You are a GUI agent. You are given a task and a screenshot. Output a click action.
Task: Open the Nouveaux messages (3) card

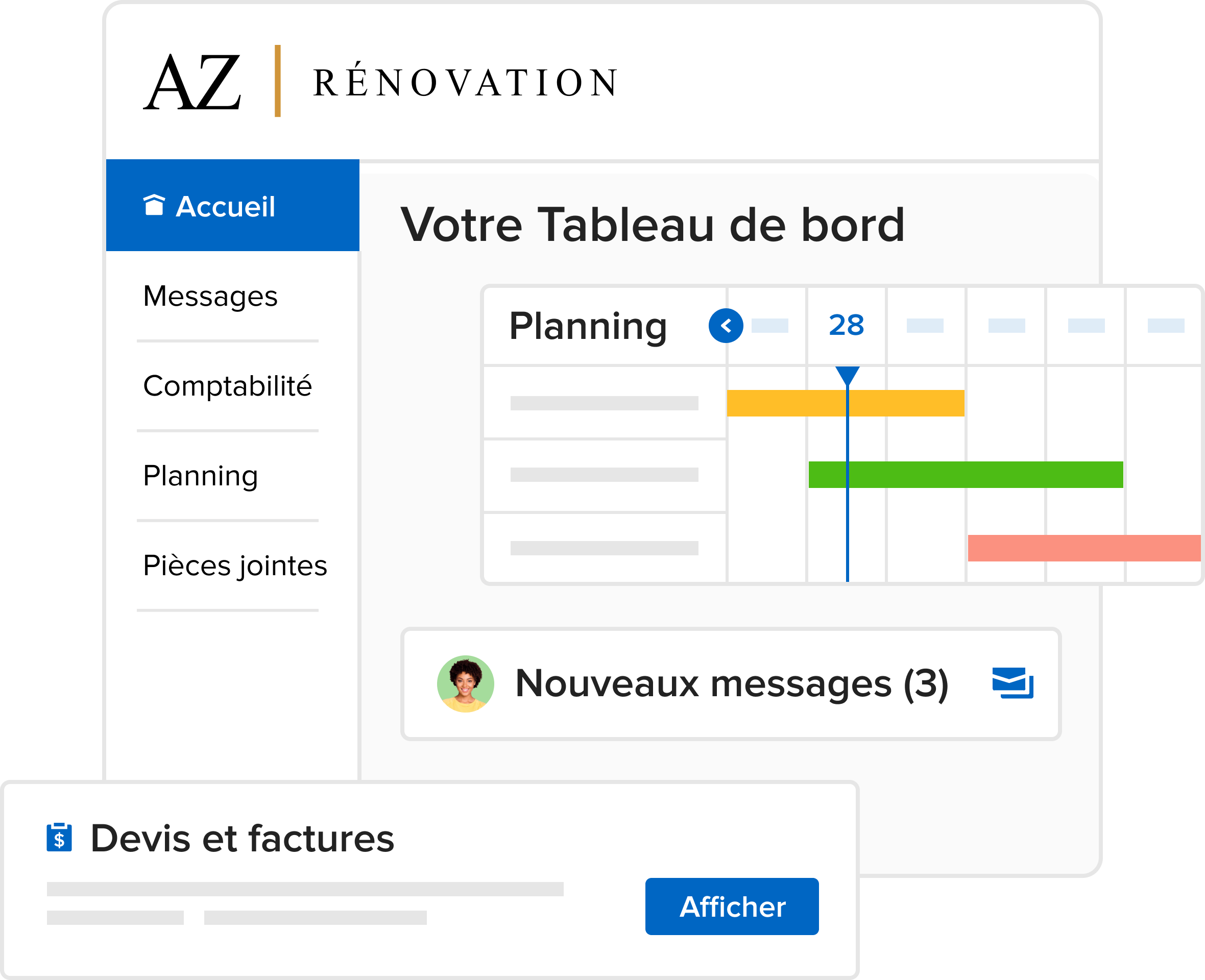tap(731, 683)
